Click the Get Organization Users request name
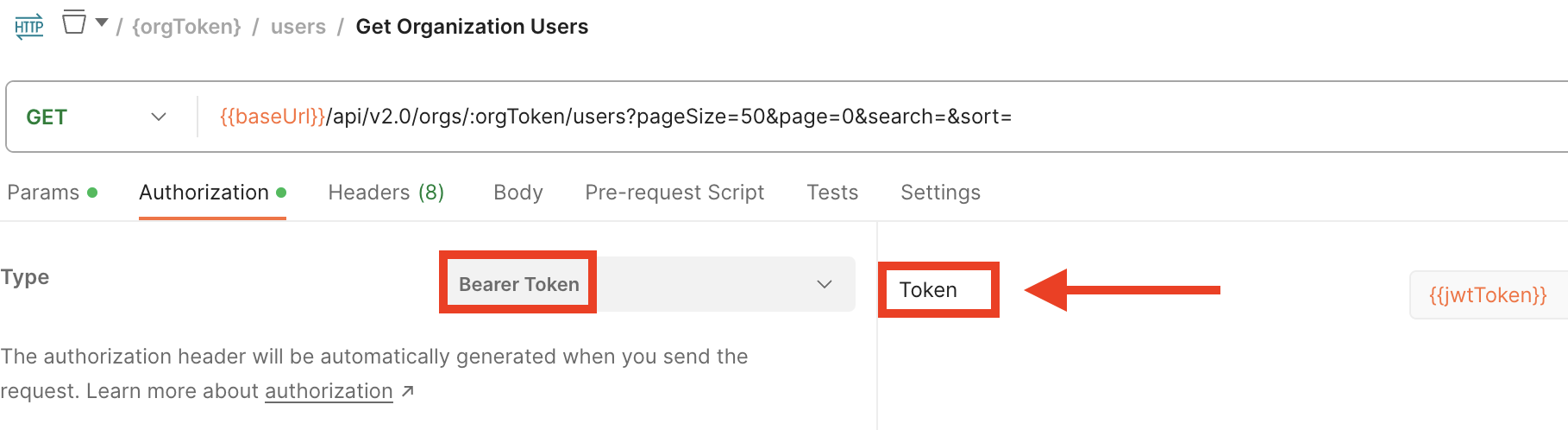 point(472,27)
